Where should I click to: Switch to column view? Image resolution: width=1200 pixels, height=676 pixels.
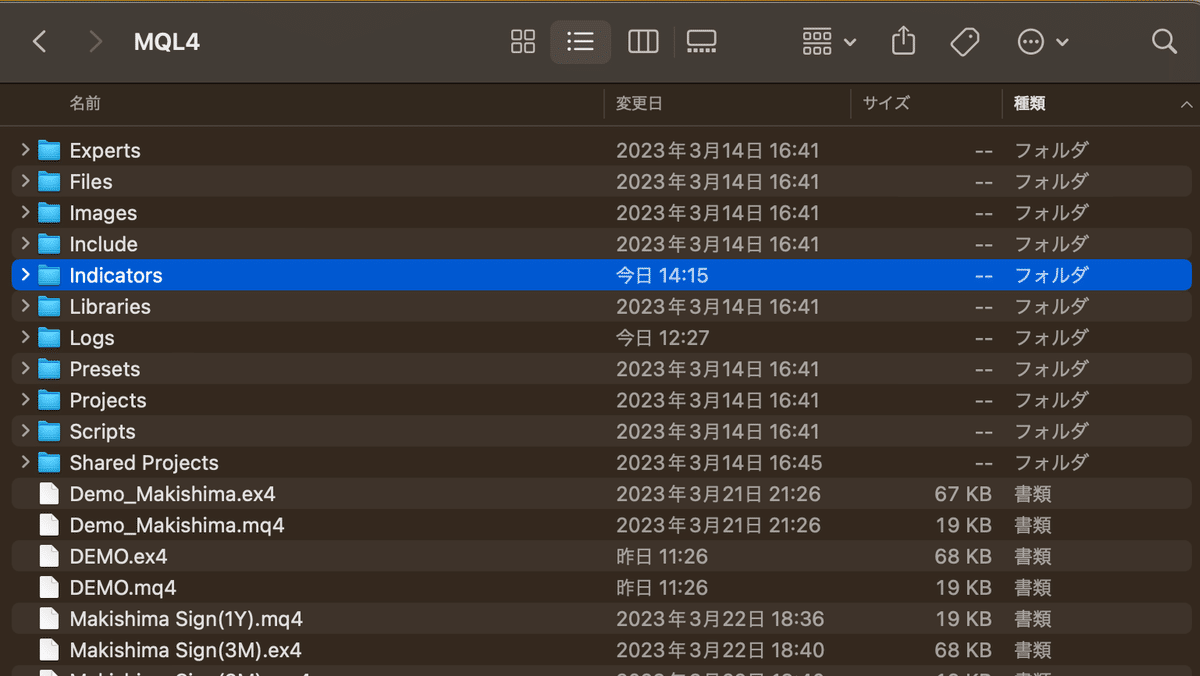click(x=643, y=42)
